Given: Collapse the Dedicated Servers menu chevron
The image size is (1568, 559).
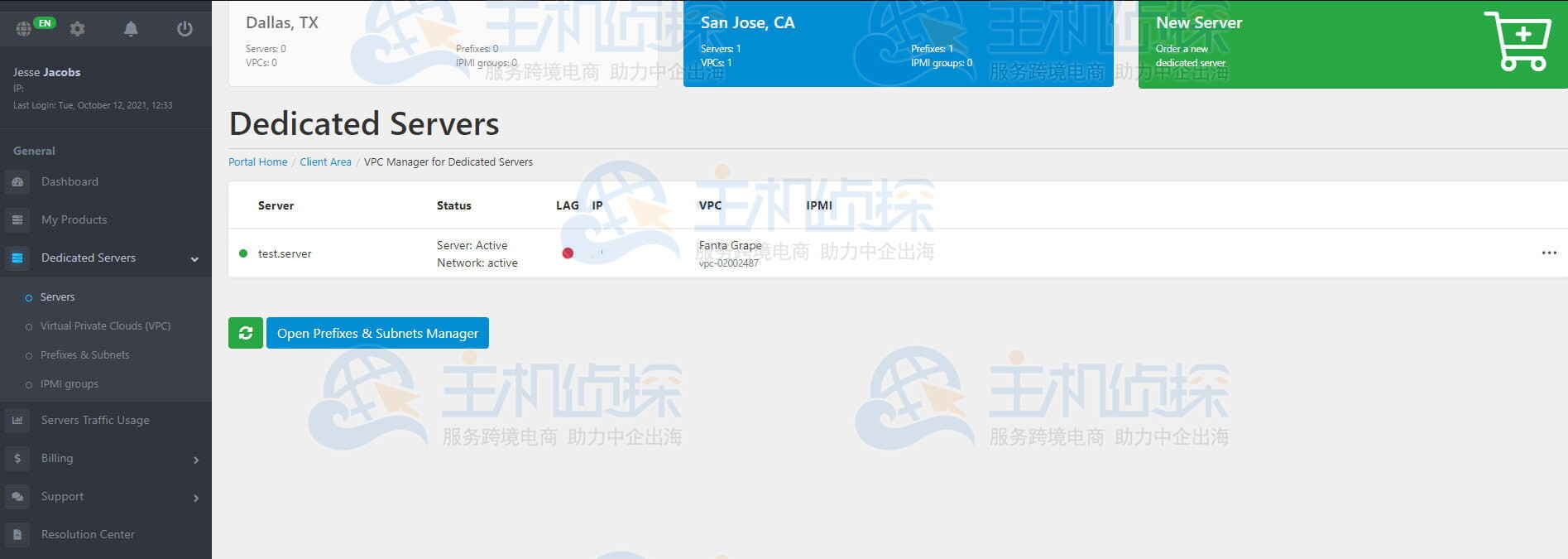Looking at the screenshot, I should [x=194, y=259].
